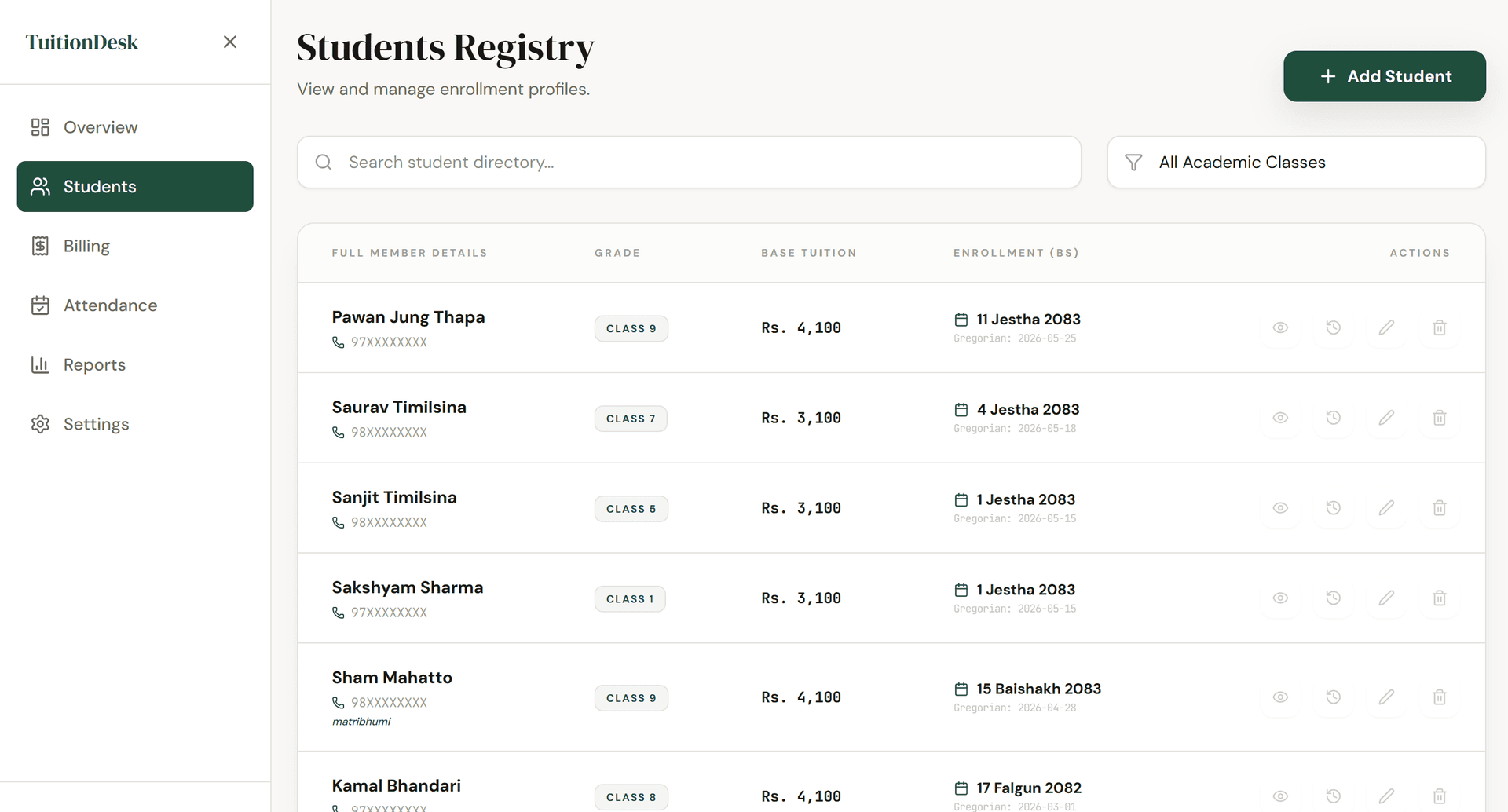Delete Saurav Timilsina's record

[x=1440, y=418]
